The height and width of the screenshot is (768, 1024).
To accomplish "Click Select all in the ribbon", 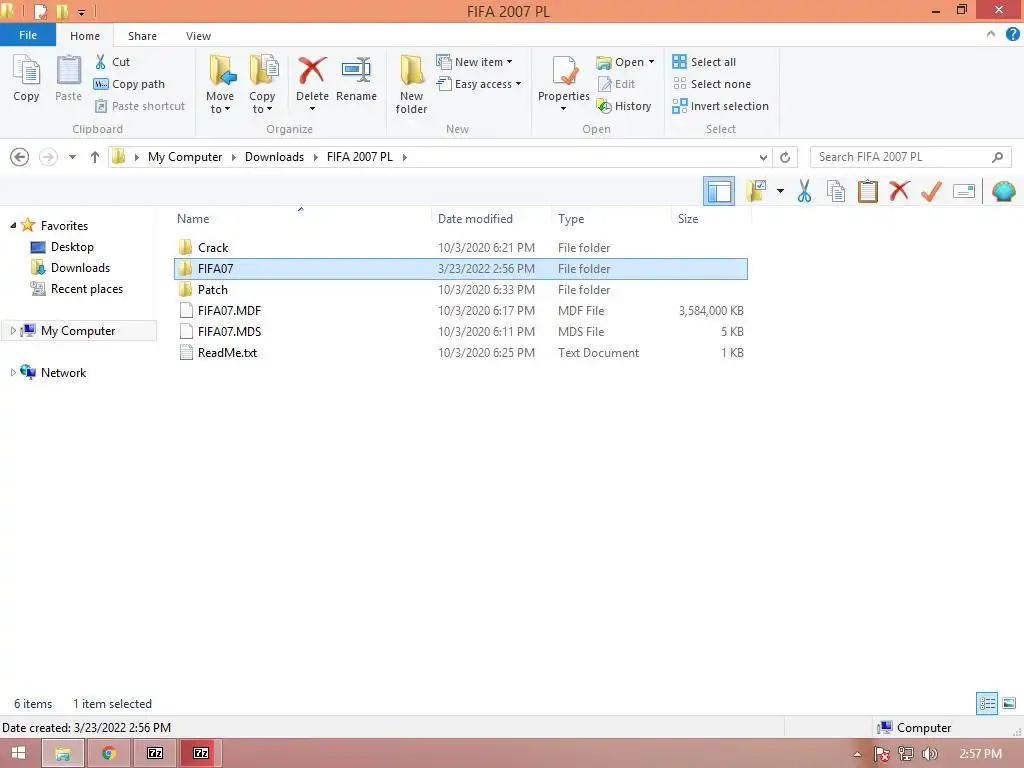I will click(704, 62).
